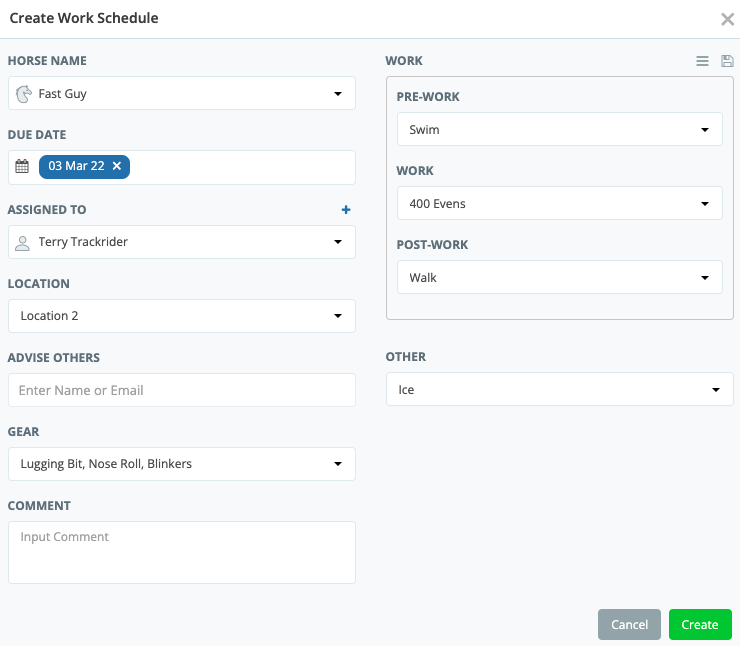This screenshot has height=646, width=740.
Task: Click the plus icon next to Assigned To
Action: coord(346,210)
